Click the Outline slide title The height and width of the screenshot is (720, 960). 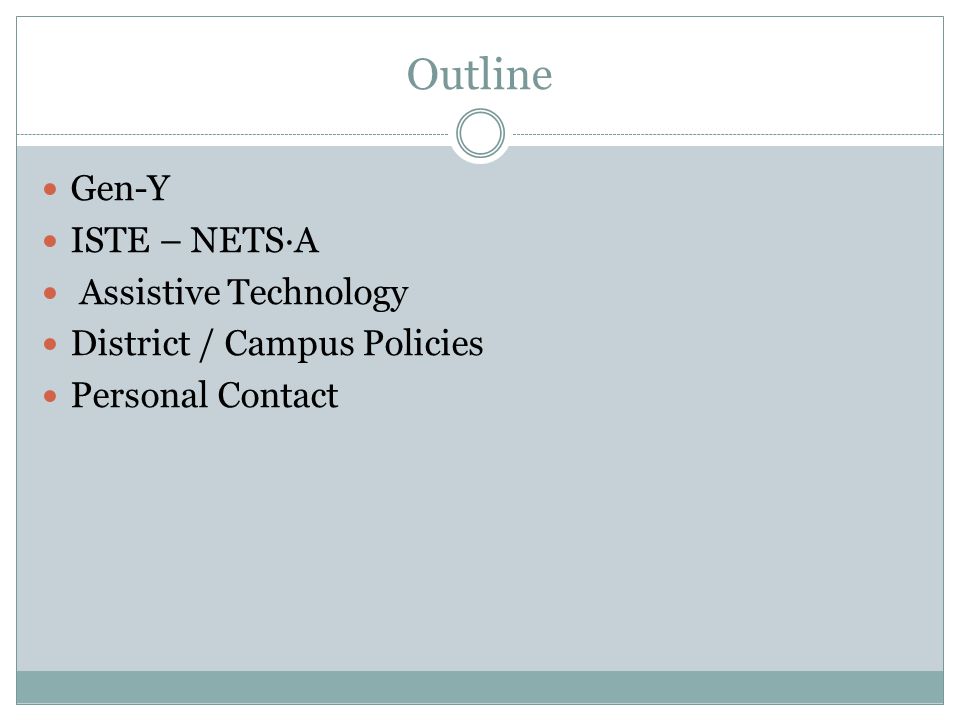pyautogui.click(x=479, y=75)
